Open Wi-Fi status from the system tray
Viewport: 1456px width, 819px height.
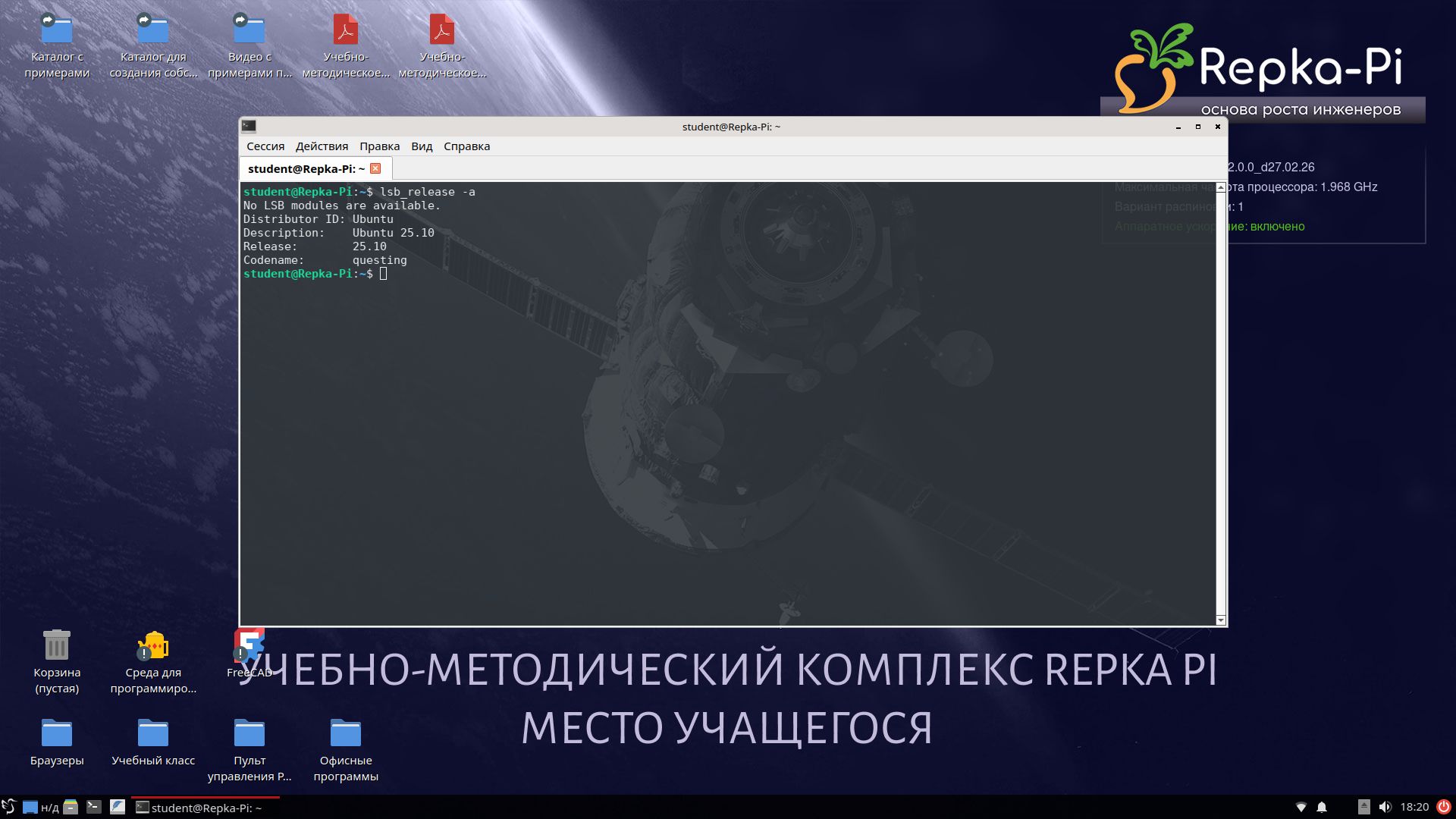[1300, 807]
